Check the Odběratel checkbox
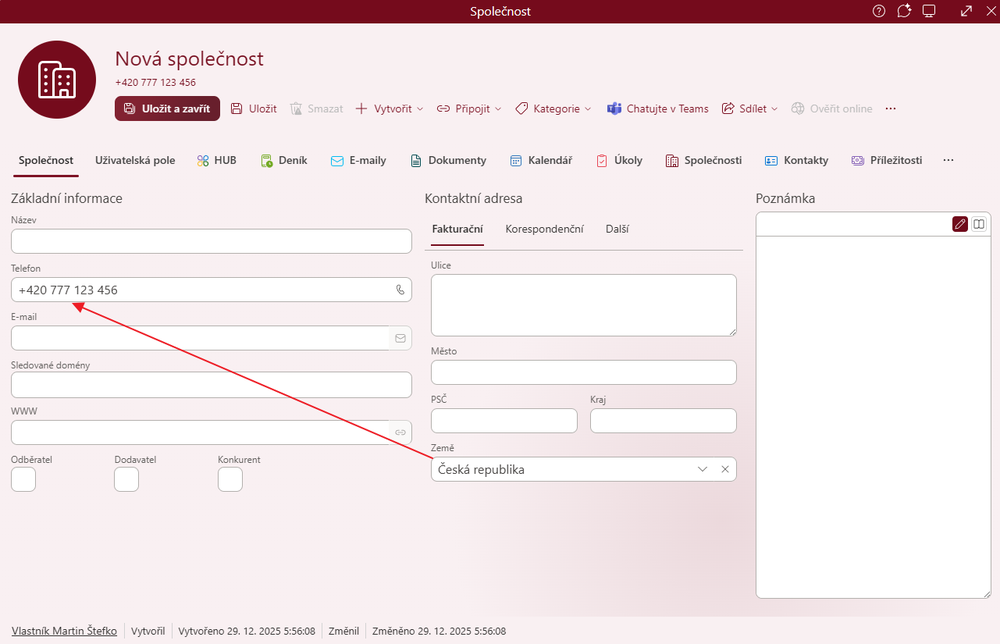Screen dimensions: 1000x644 pos(23,480)
